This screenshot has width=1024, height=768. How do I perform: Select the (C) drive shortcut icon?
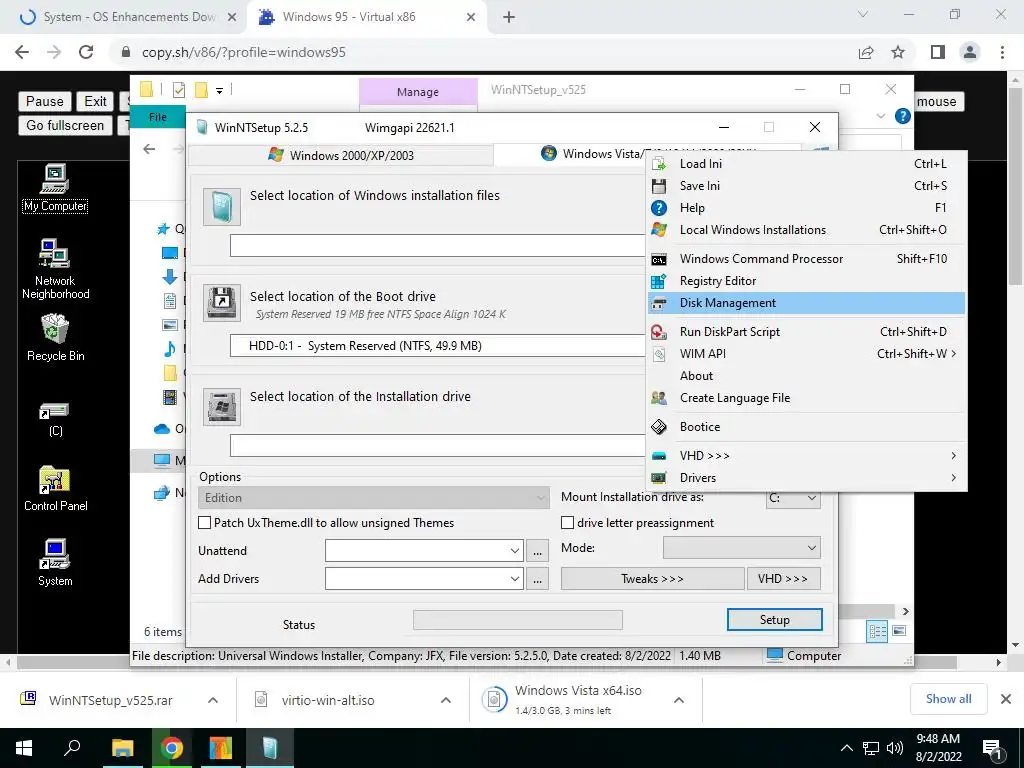click(55, 420)
